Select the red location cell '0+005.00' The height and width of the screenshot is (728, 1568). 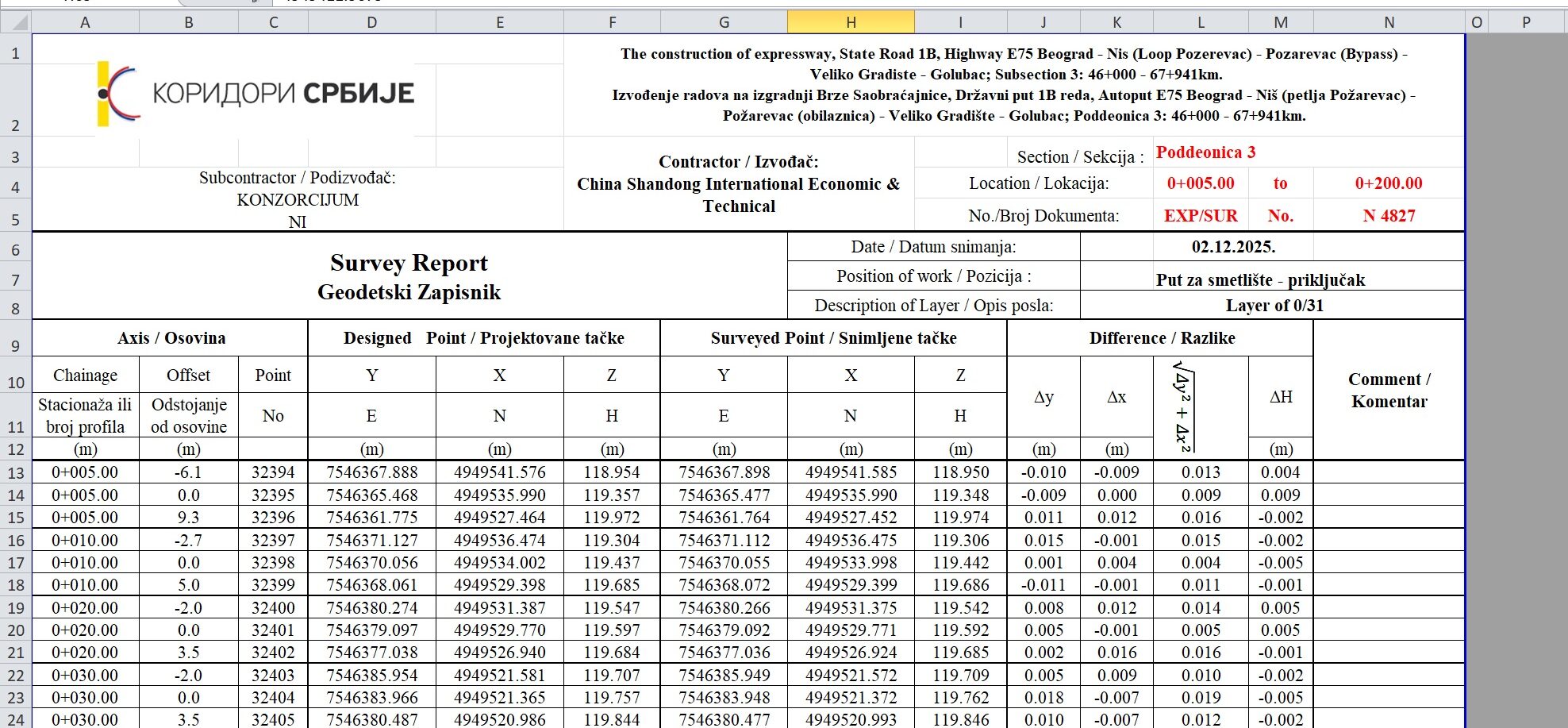[x=1201, y=183]
